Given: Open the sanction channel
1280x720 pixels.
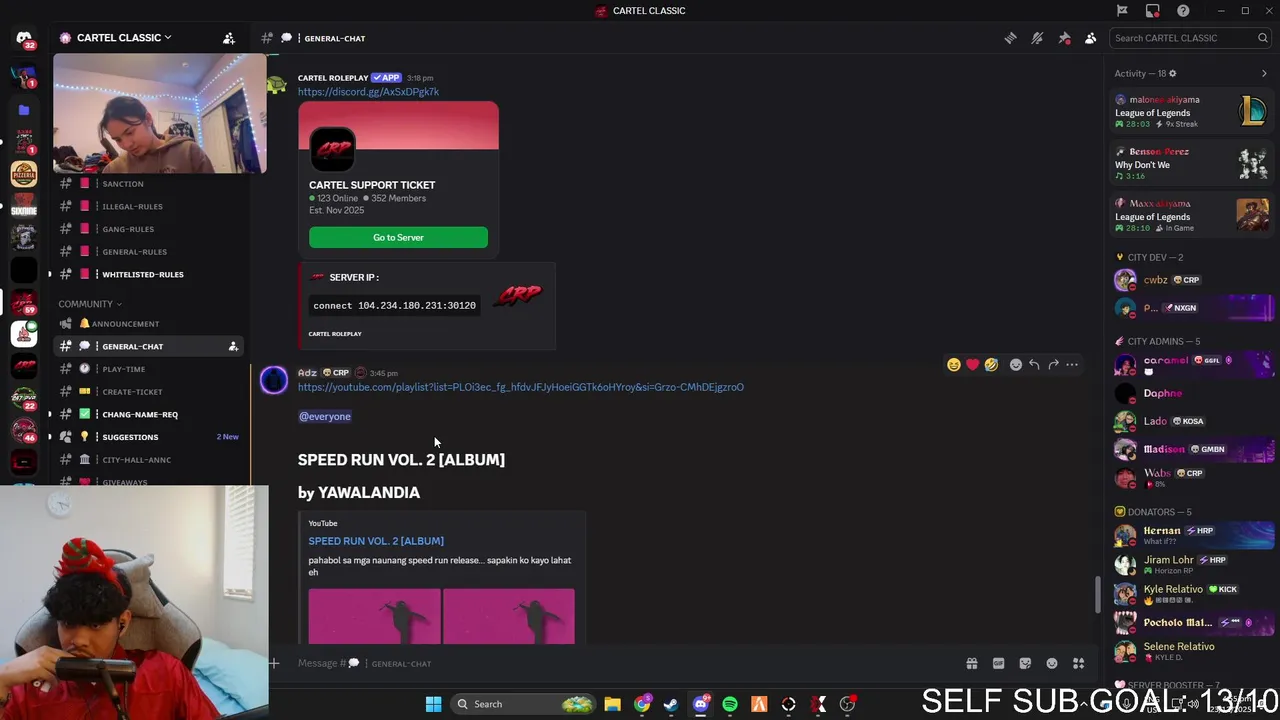Looking at the screenshot, I should pos(123,184).
